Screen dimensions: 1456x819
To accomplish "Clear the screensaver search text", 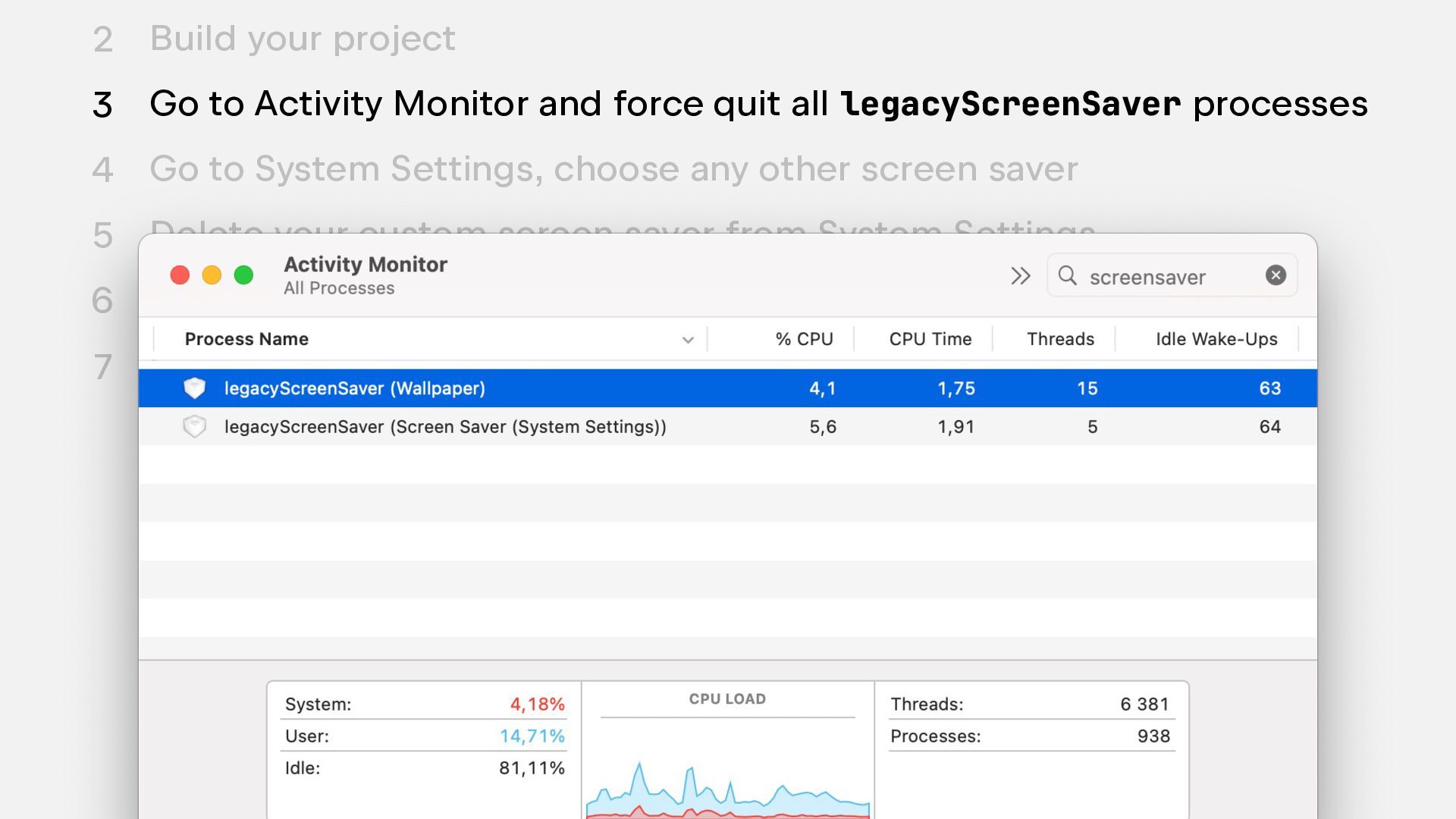I will [1276, 275].
